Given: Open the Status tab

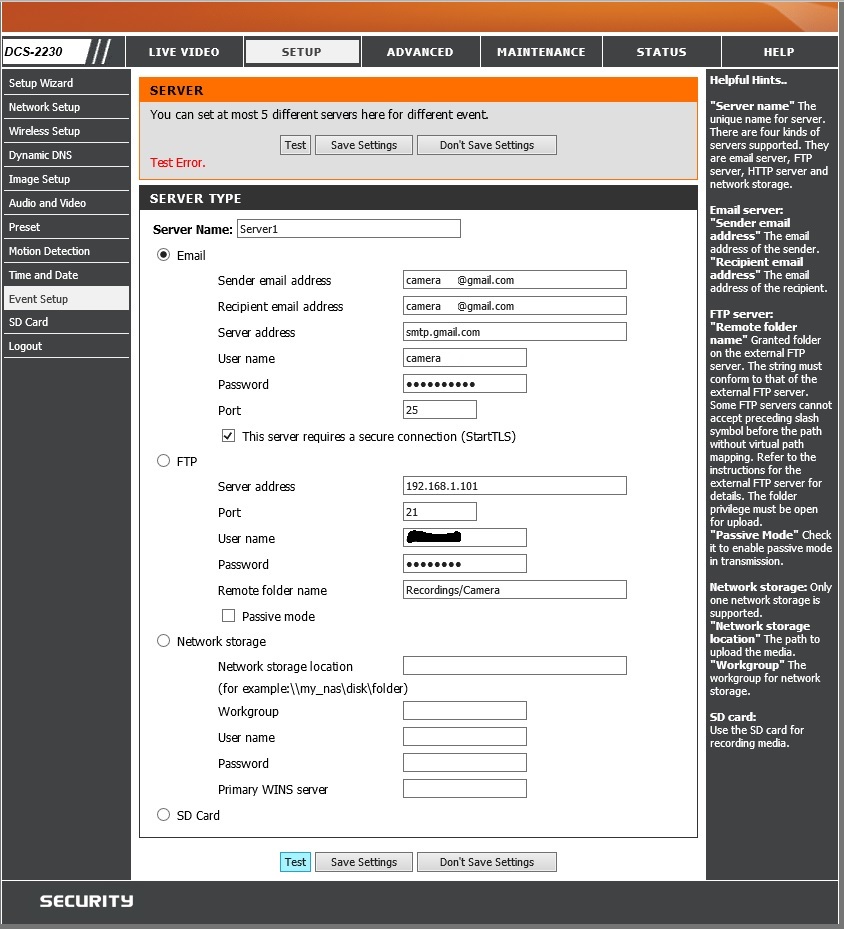Looking at the screenshot, I should click(661, 52).
